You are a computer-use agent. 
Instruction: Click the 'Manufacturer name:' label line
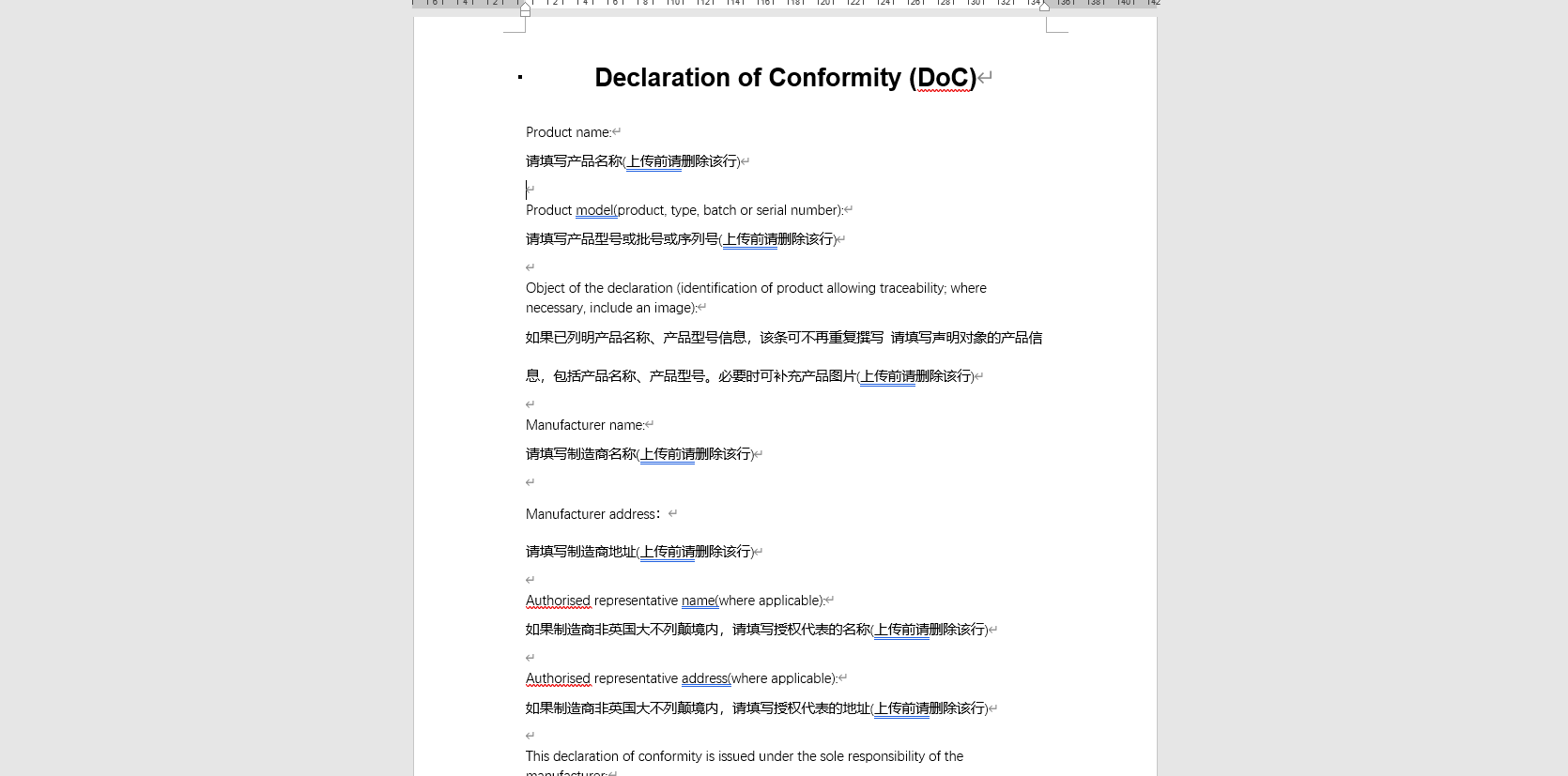coord(584,425)
